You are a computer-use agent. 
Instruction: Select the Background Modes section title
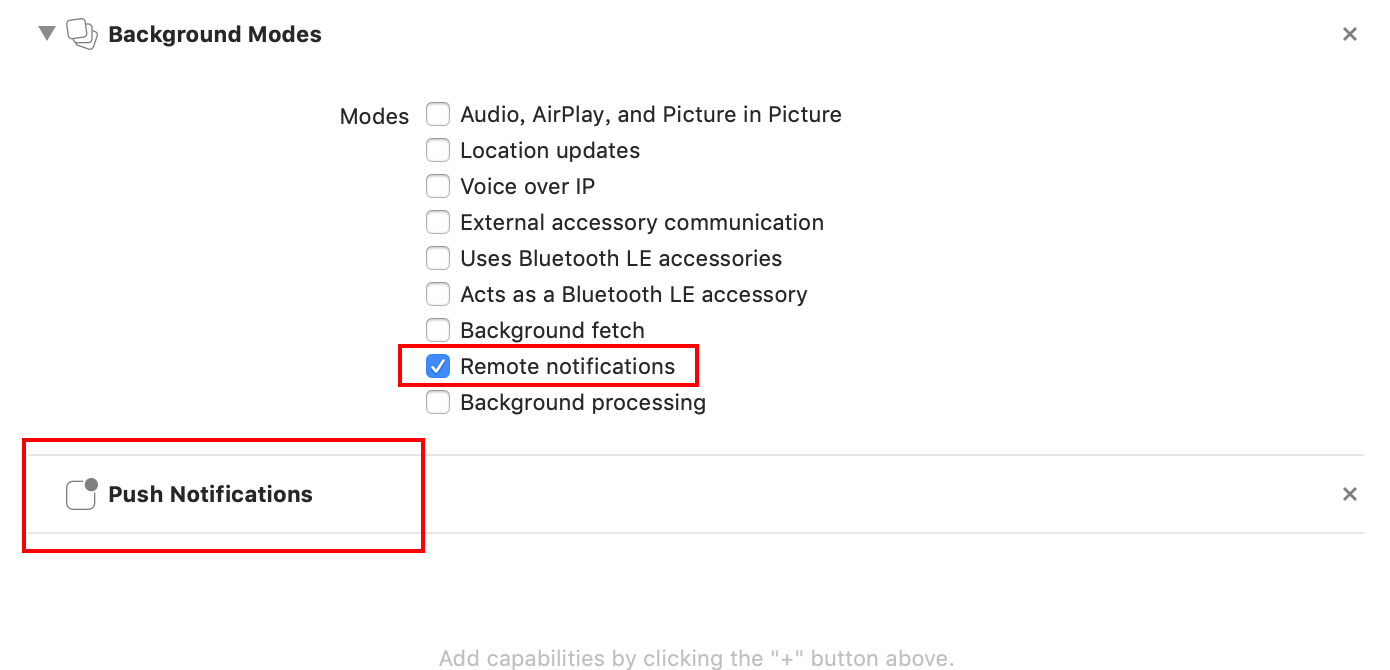tap(215, 34)
